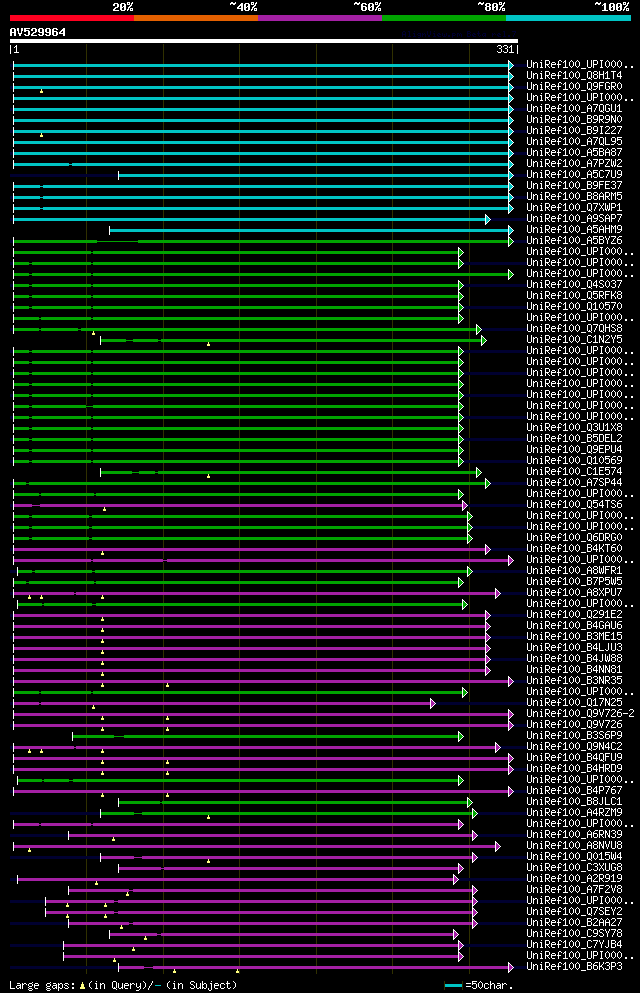Viewport: 640px width, 993px height.
Task: Pick the UniRef100_B3S6P9 subject label
Action: [574, 735]
